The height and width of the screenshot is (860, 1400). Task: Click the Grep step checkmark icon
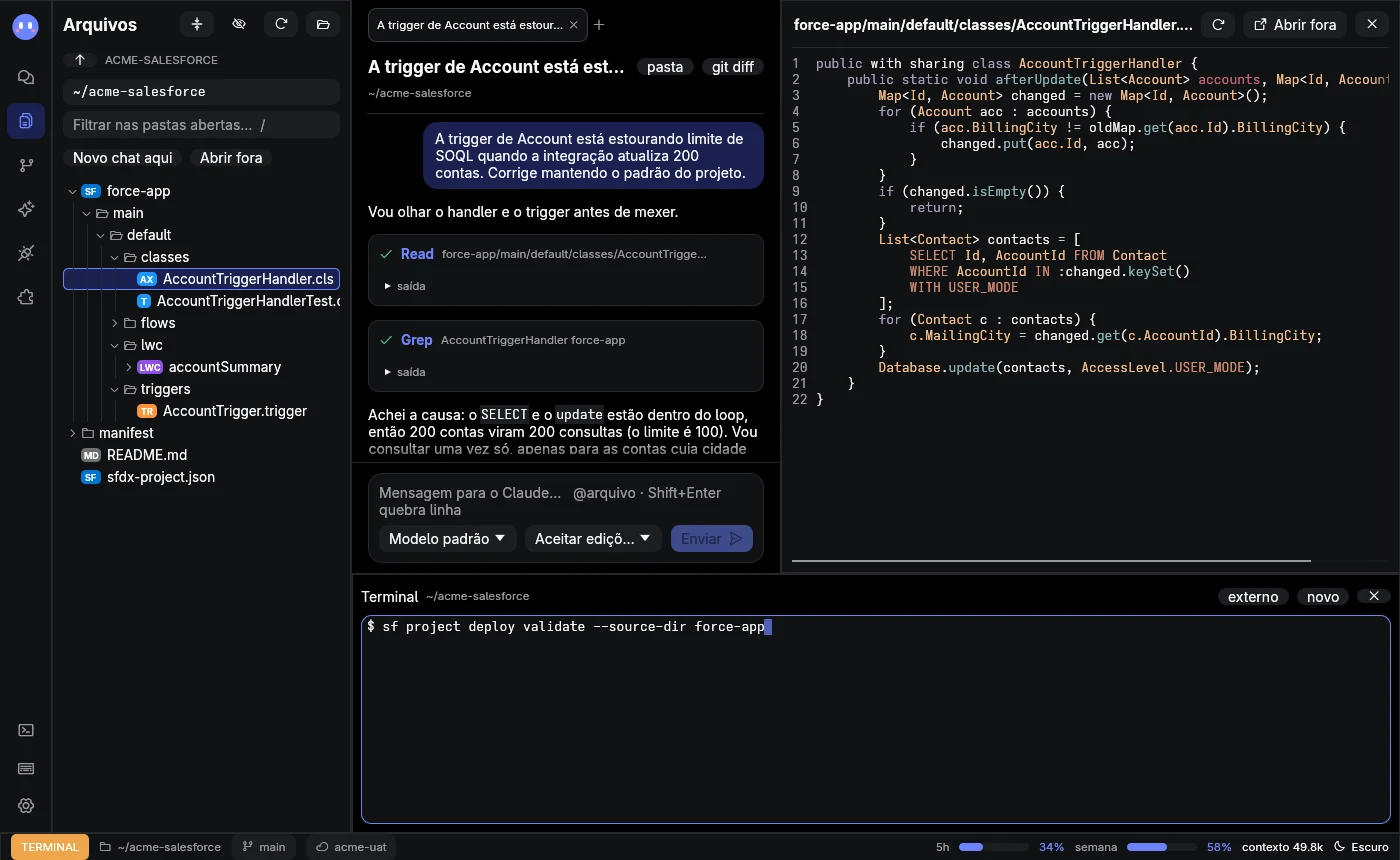click(386, 340)
